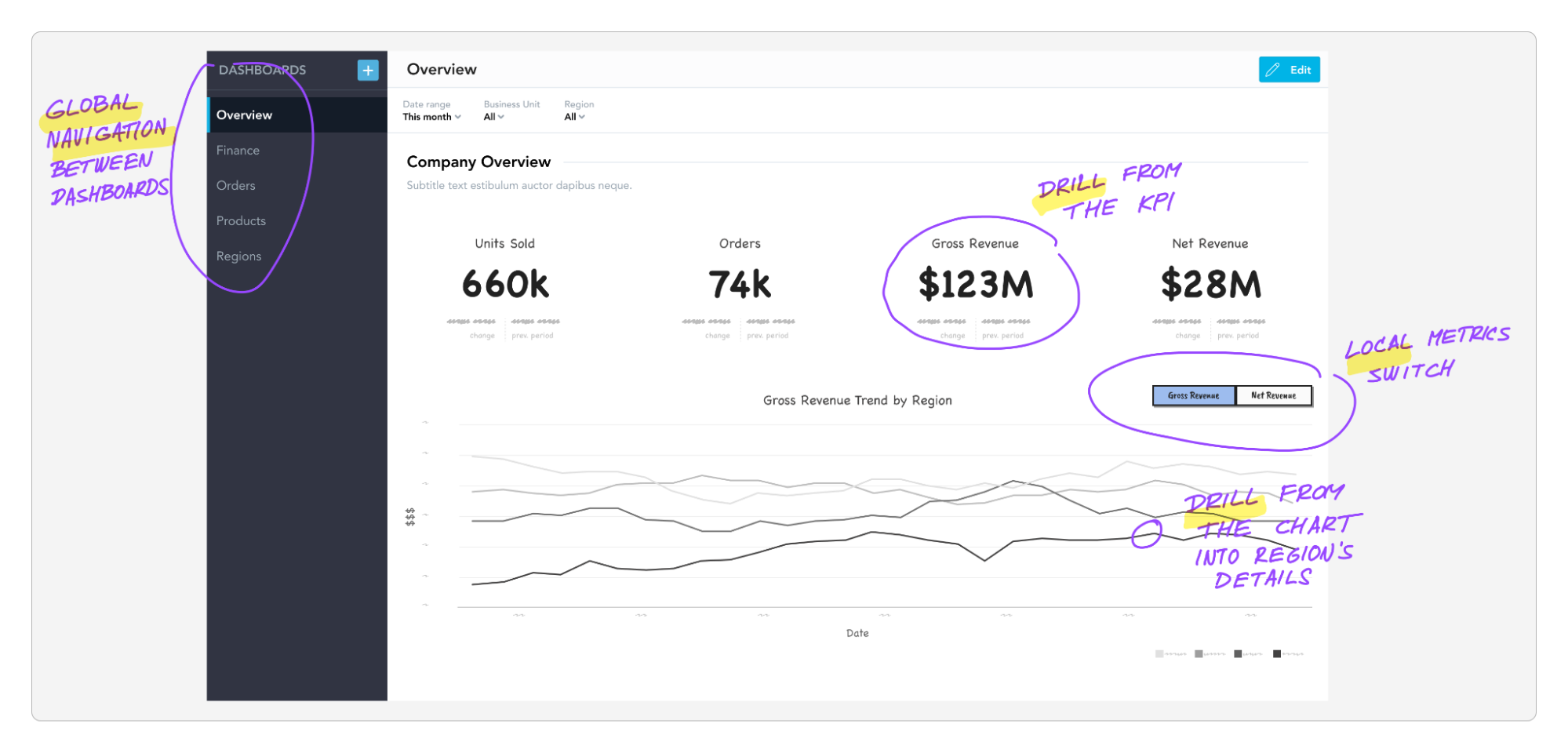
Task: Click the Orders 74k KPI value
Action: (x=740, y=284)
